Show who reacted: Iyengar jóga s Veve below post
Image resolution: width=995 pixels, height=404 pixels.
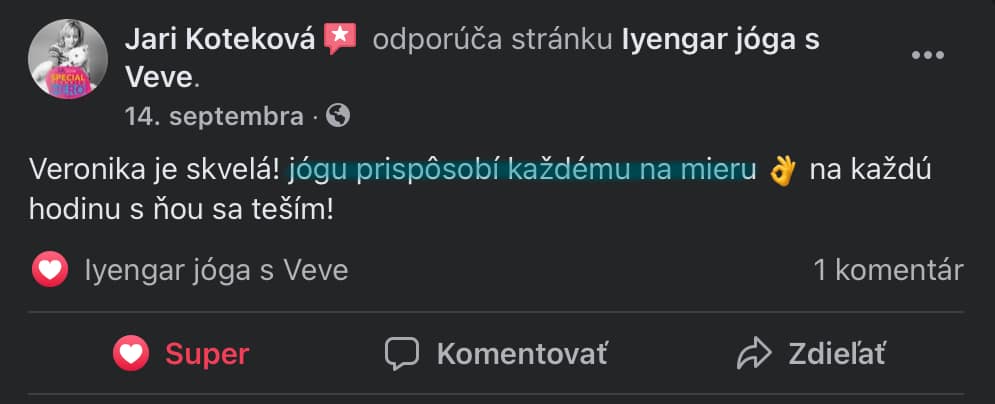tap(216, 270)
